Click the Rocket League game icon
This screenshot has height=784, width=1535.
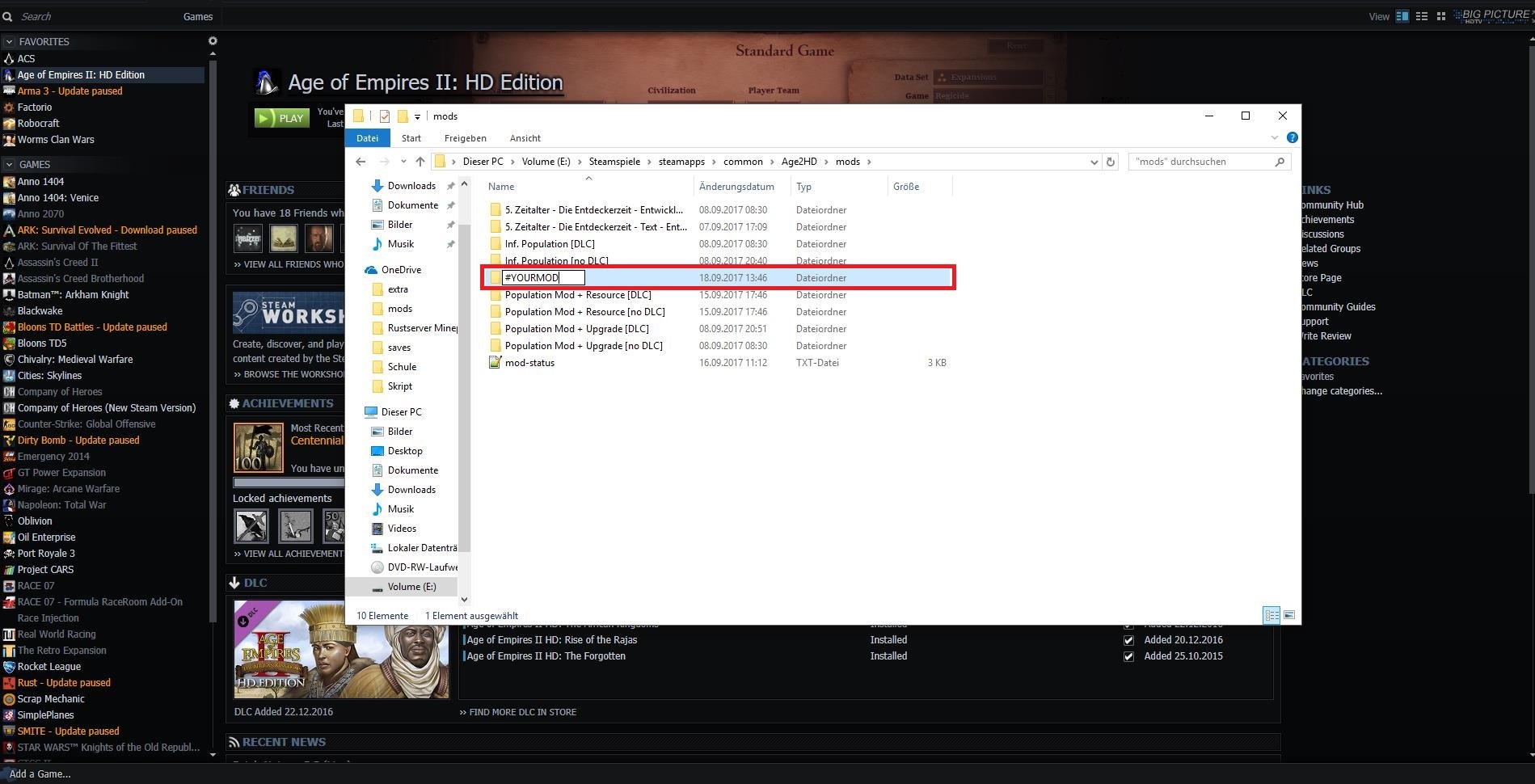(x=9, y=667)
